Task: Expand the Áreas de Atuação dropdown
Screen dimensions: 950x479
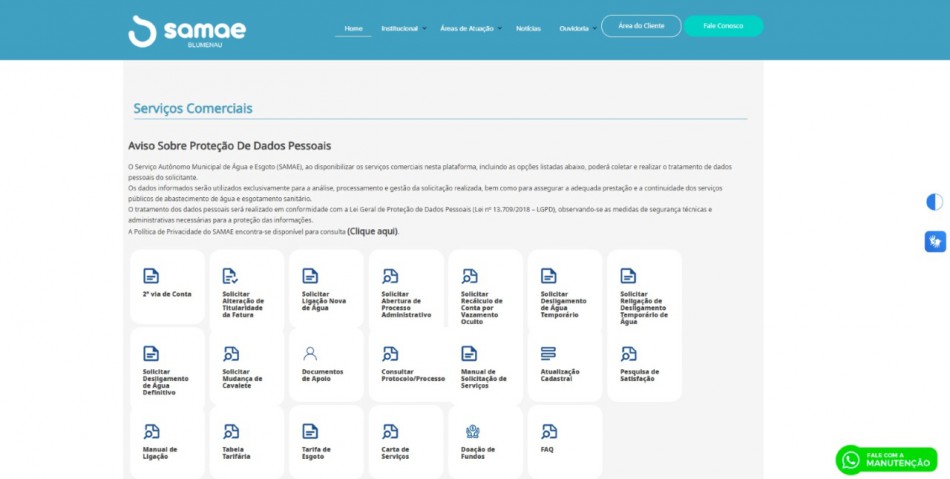Action: (x=469, y=28)
